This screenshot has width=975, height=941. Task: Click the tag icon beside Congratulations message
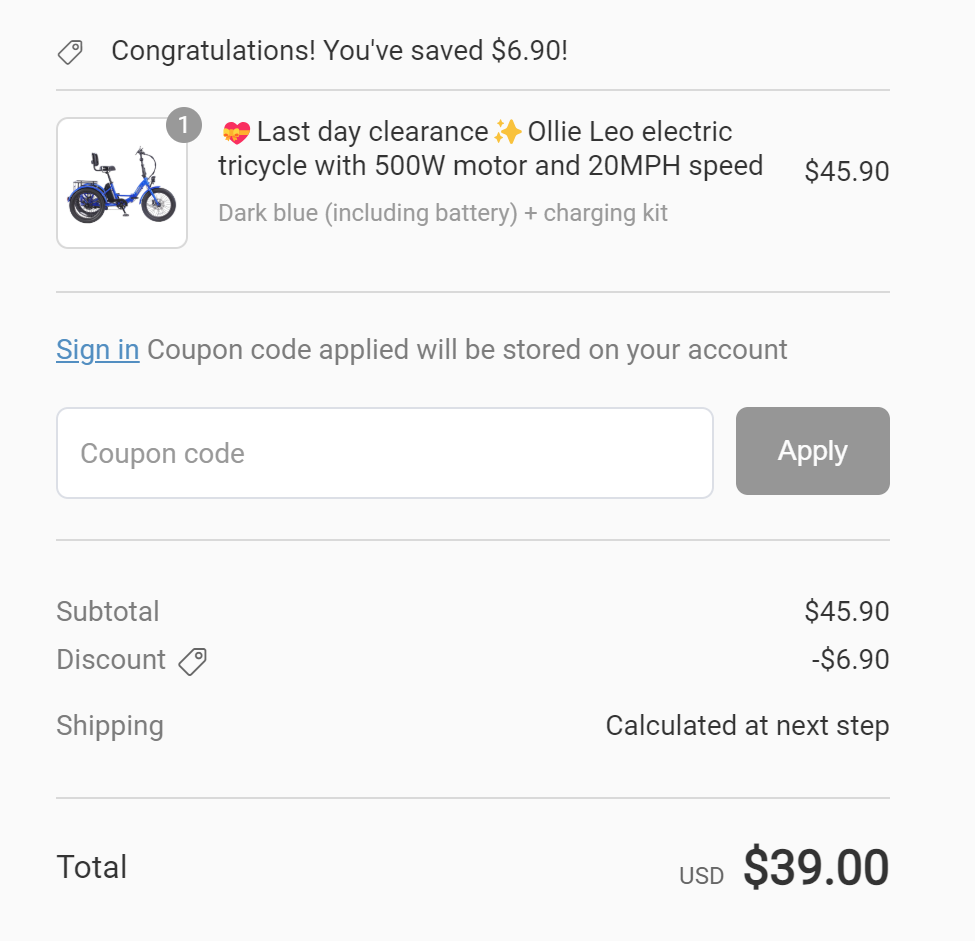pos(70,52)
